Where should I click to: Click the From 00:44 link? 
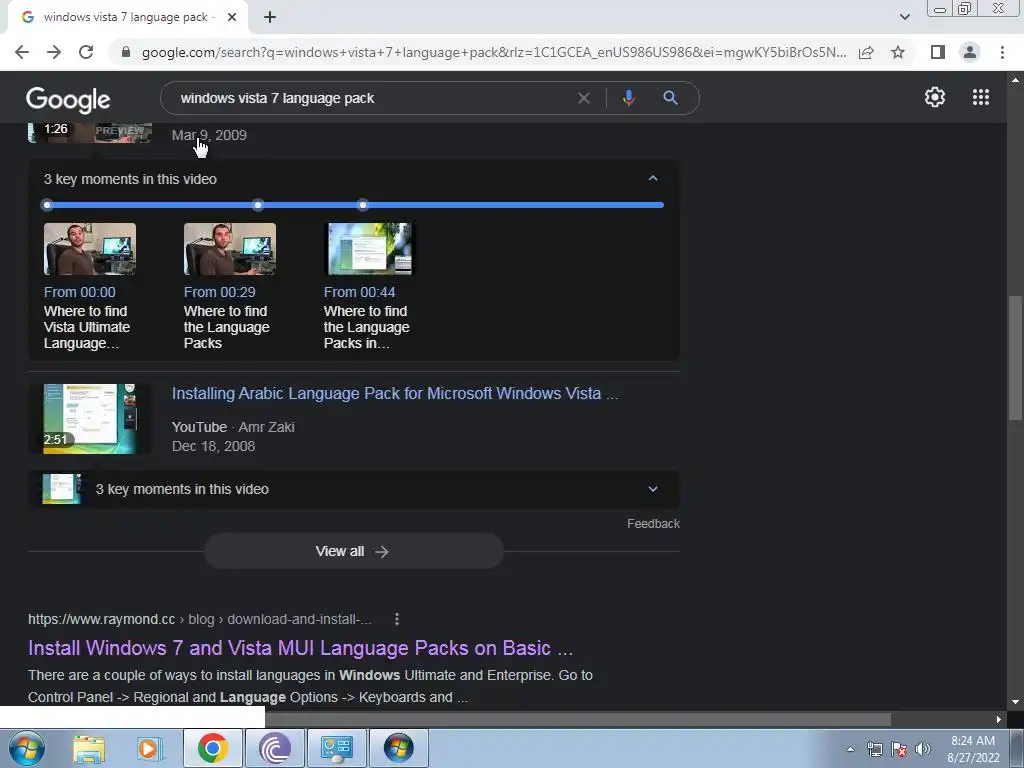pyautogui.click(x=359, y=292)
